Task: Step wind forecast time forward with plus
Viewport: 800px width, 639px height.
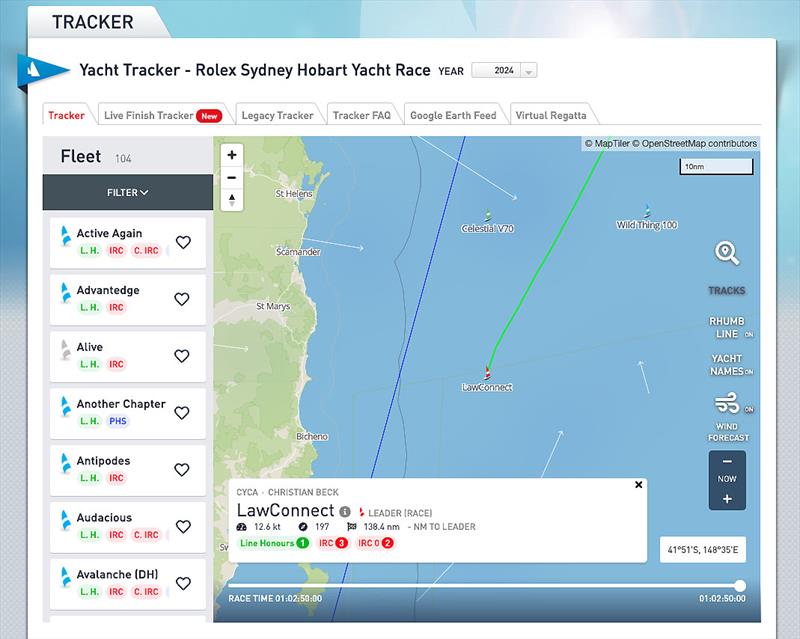Action: pos(727,499)
